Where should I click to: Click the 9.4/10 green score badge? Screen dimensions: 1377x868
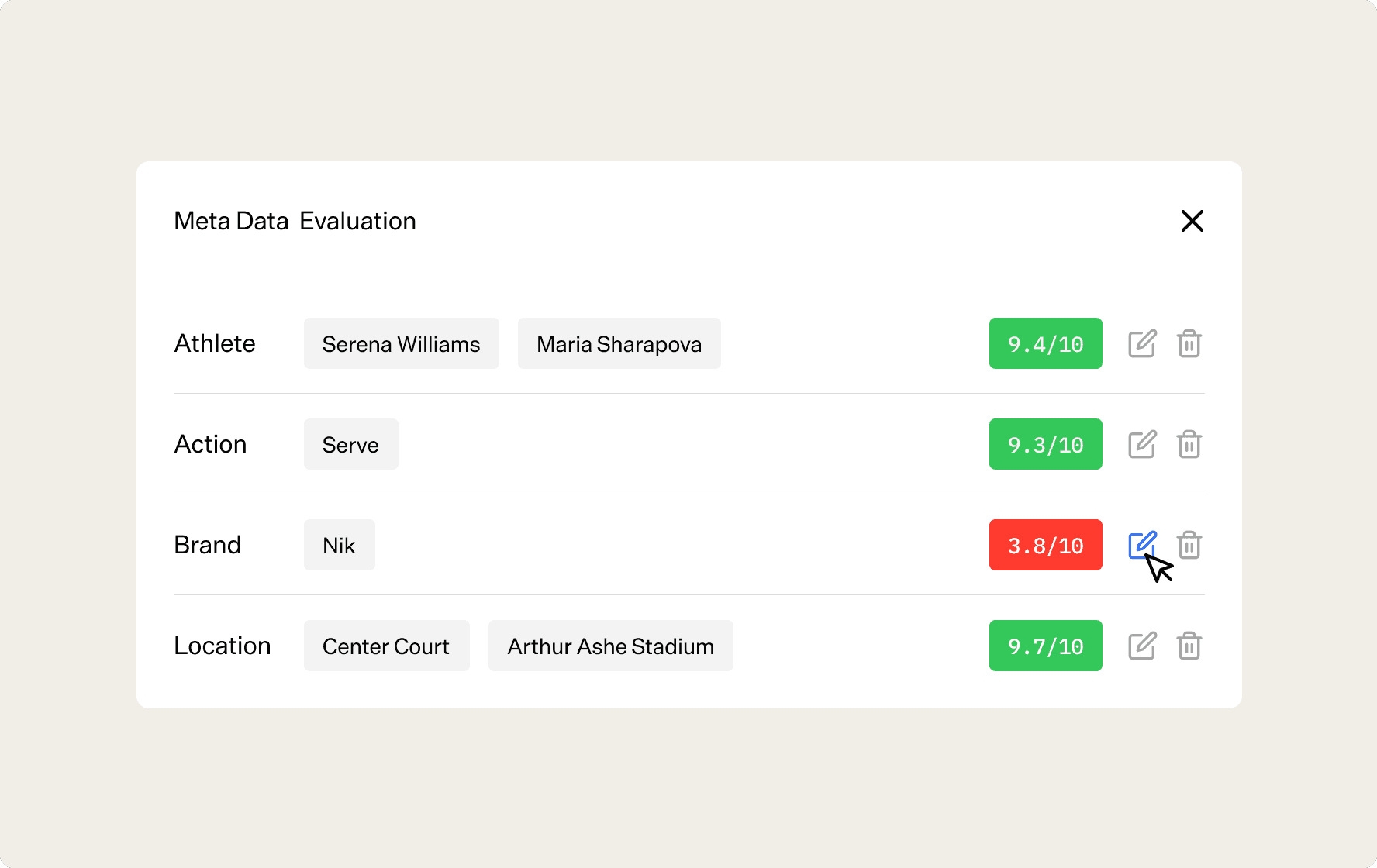point(1045,343)
